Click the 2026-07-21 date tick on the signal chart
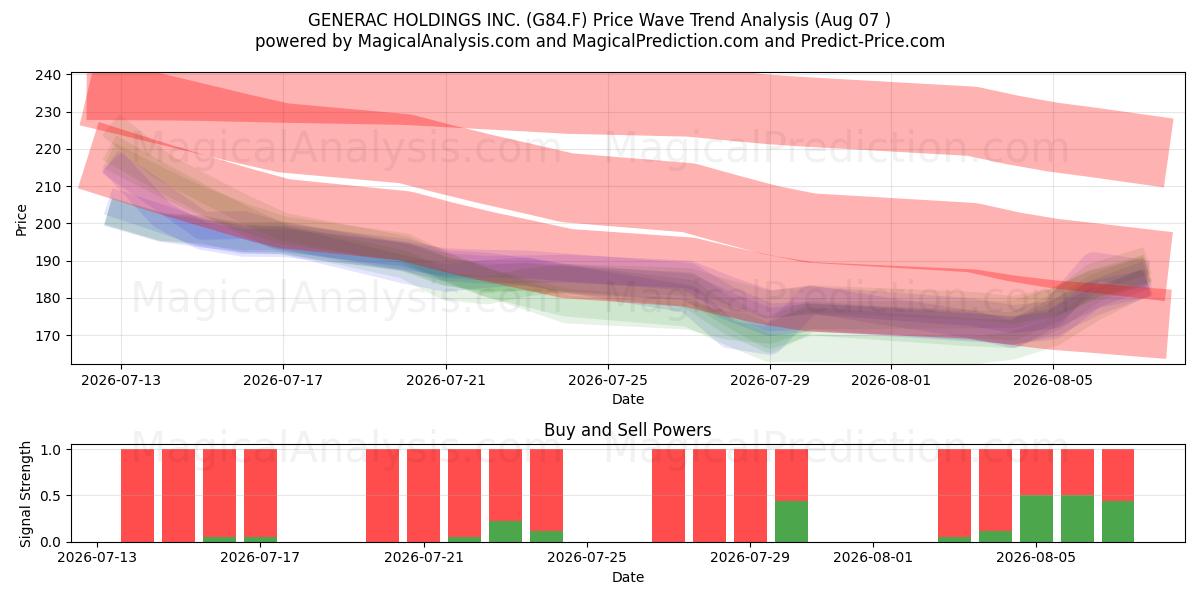The width and height of the screenshot is (1200, 600). coord(424,558)
